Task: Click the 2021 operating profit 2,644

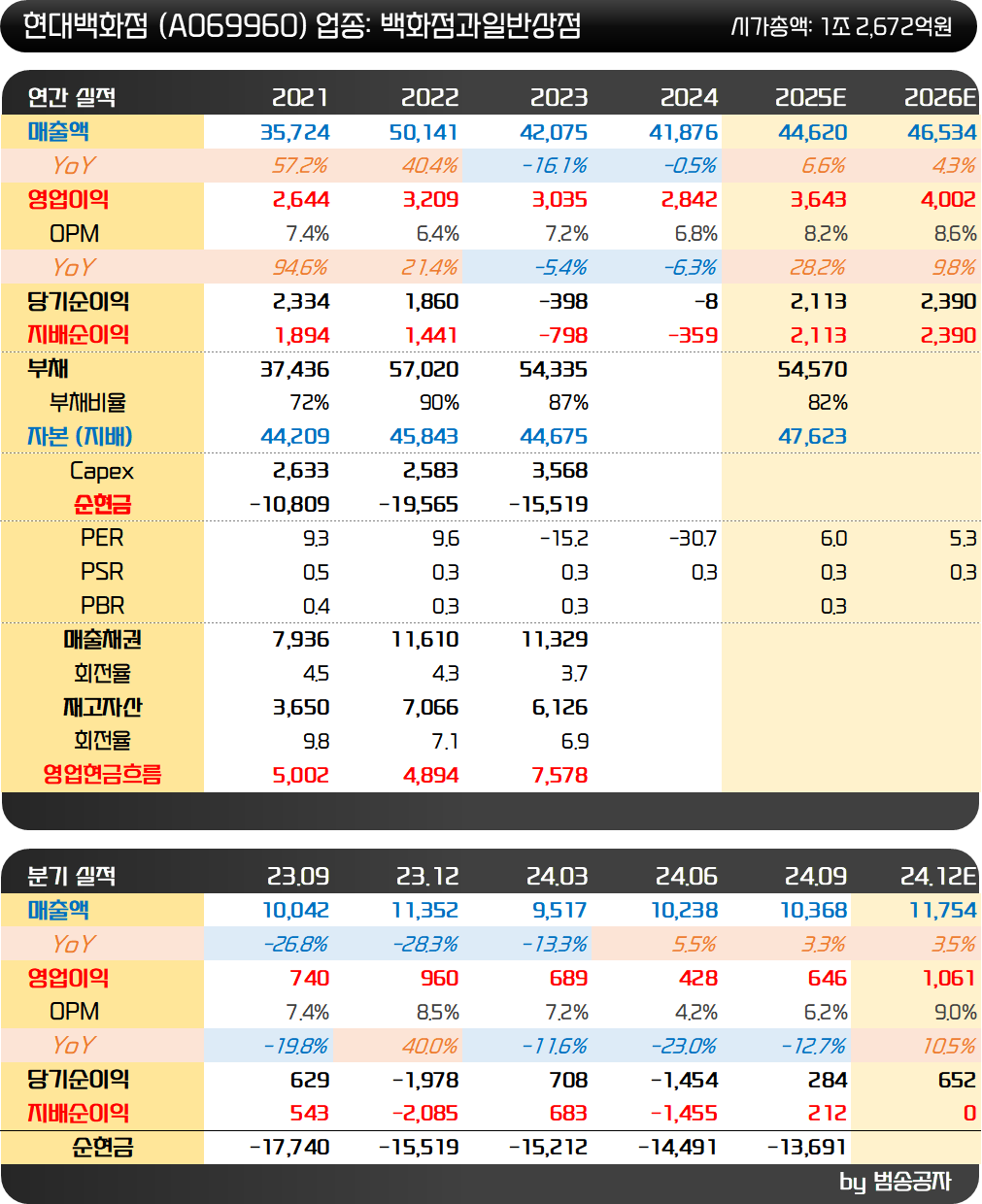Action: pos(301,200)
